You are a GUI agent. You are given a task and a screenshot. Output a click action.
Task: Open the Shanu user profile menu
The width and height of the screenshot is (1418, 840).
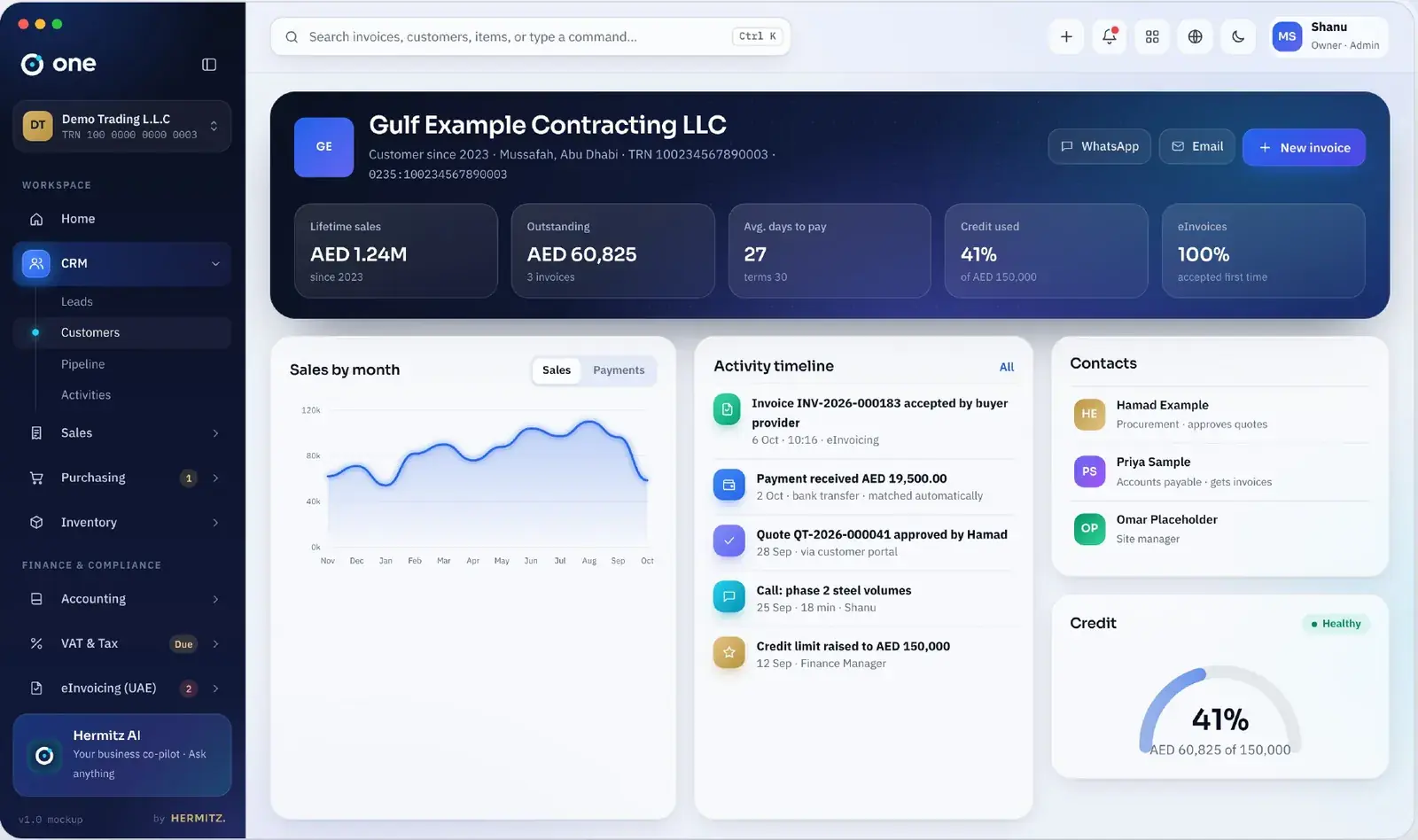1328,36
